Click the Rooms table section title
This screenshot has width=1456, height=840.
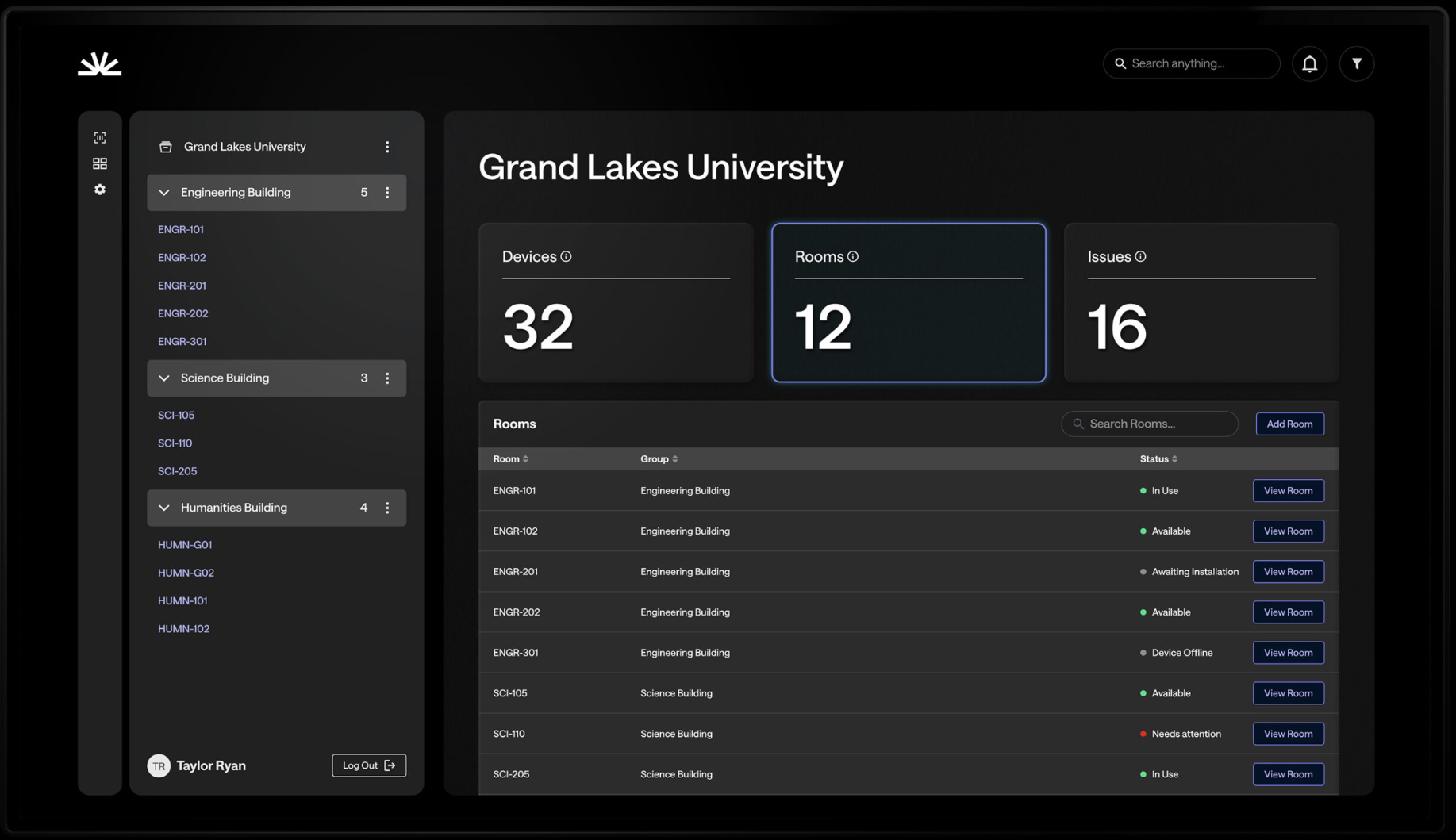(x=514, y=424)
